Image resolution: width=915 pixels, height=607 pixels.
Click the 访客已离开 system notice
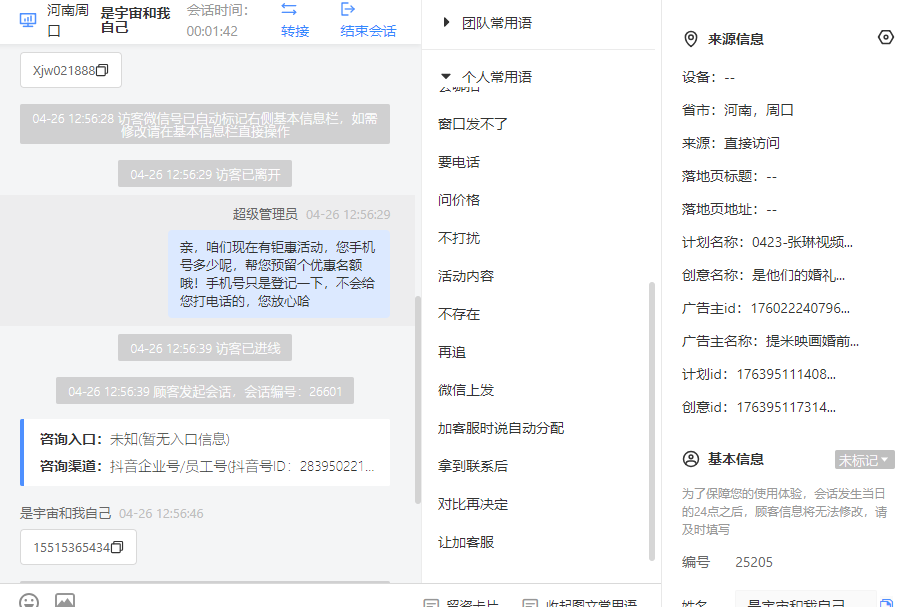point(205,174)
